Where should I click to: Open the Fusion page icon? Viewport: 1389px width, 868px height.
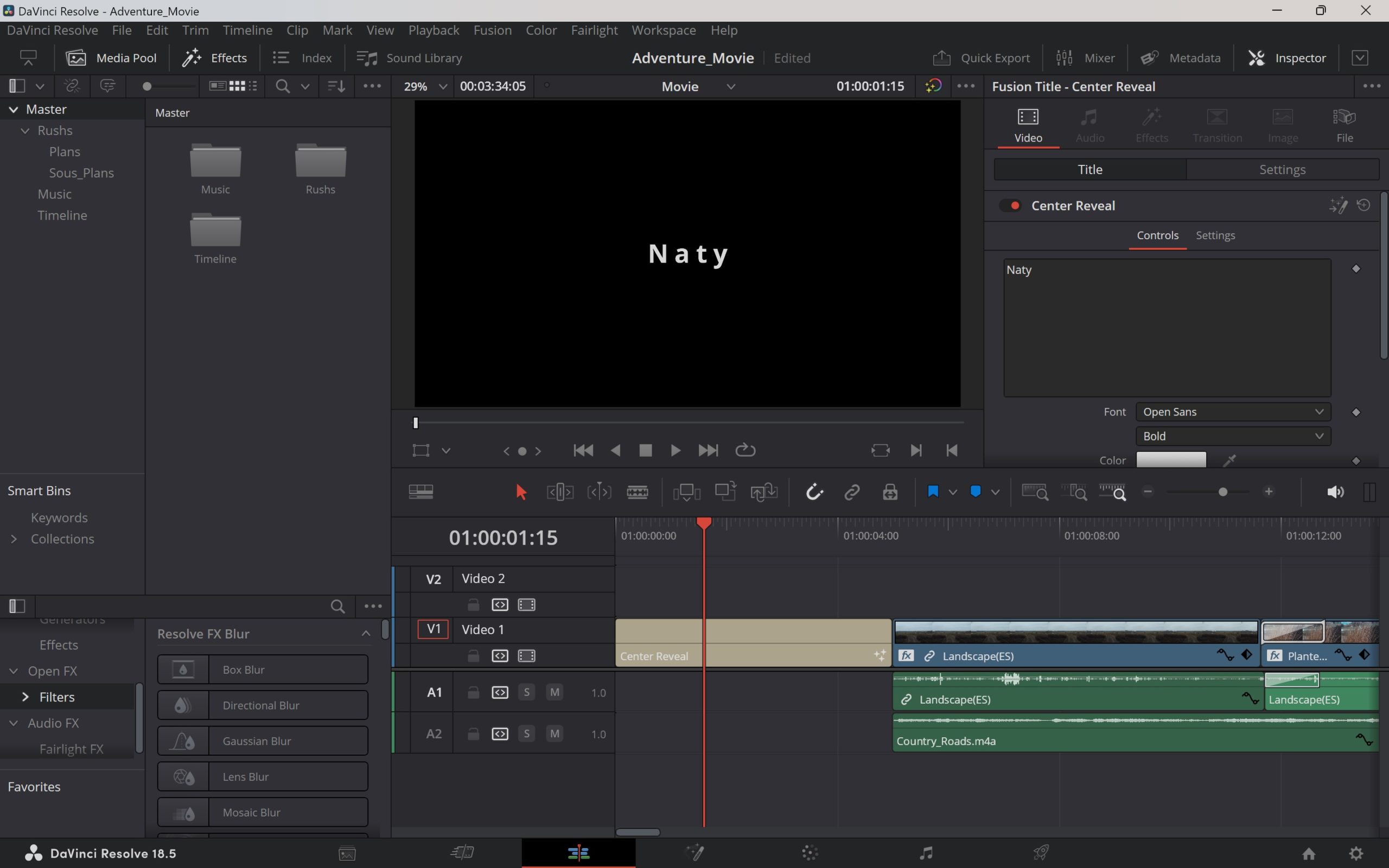tap(694, 853)
